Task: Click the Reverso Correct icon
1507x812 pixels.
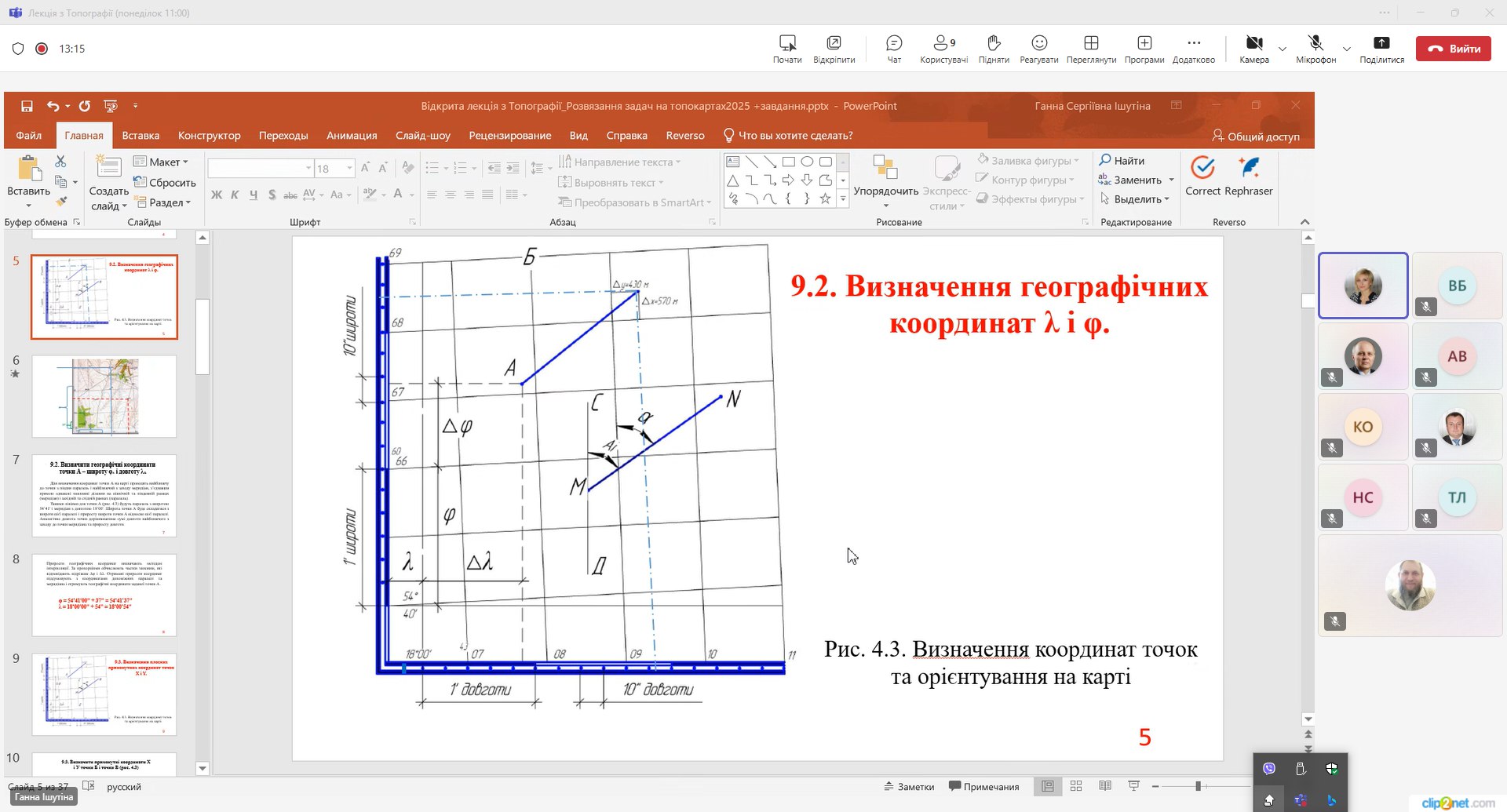Action: coord(1202,168)
